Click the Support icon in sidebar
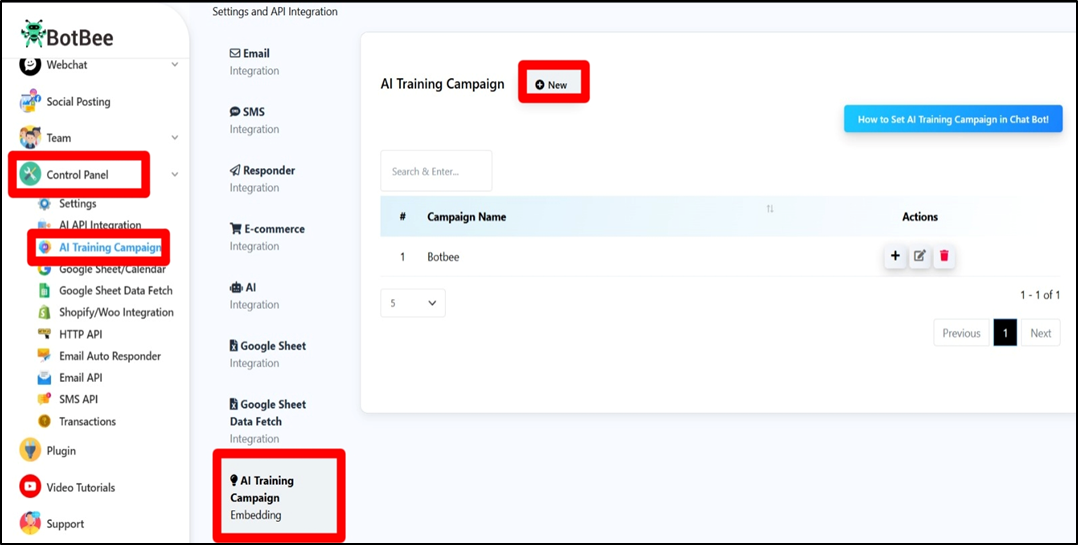 point(31,524)
